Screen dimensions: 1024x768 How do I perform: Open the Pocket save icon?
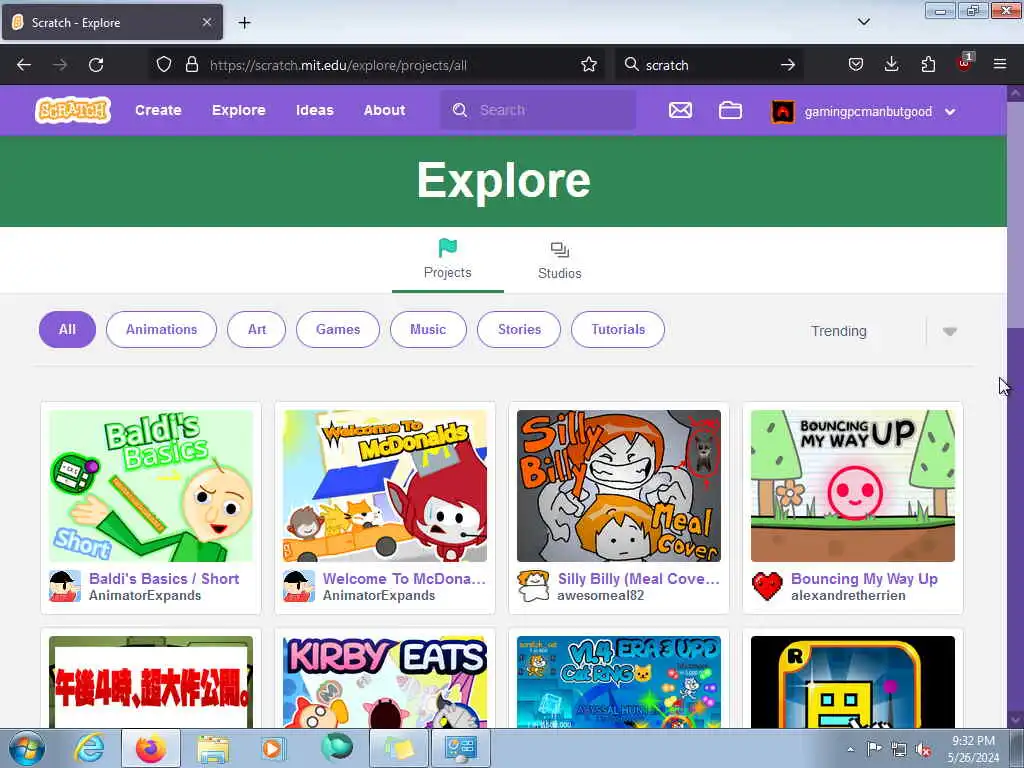[x=856, y=65]
